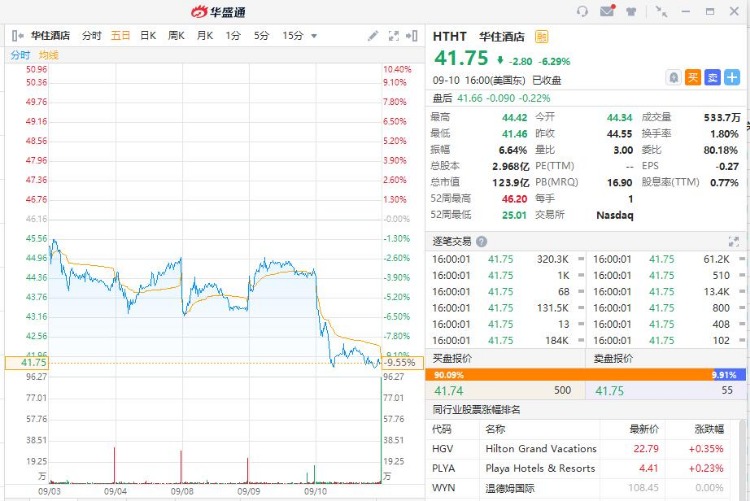Expand chart to fullscreen
This screenshot has height=501, width=750.
point(394,36)
